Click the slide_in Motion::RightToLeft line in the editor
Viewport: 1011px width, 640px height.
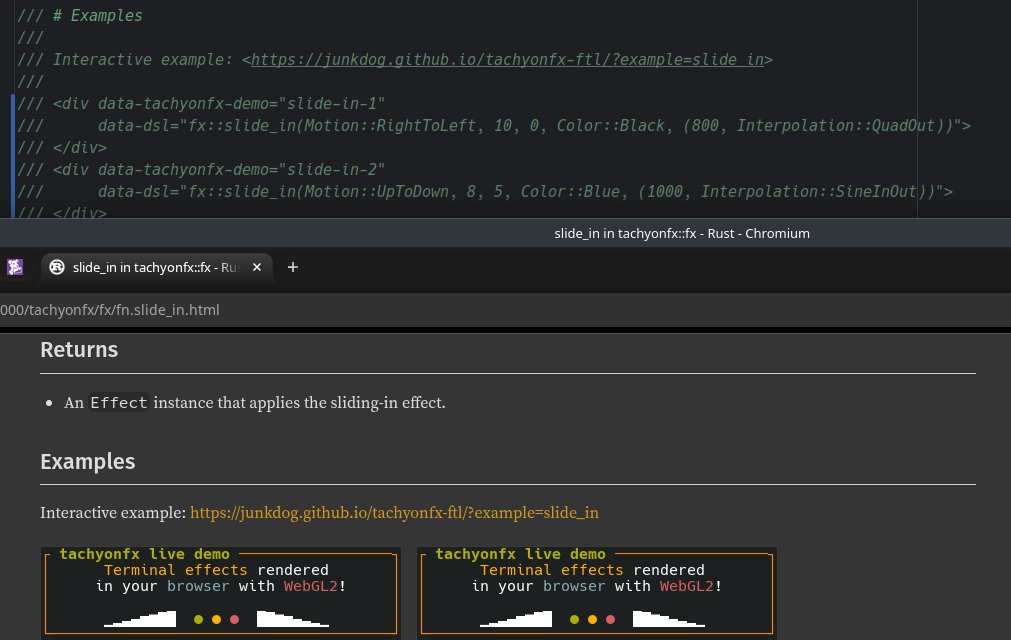tap(495, 125)
